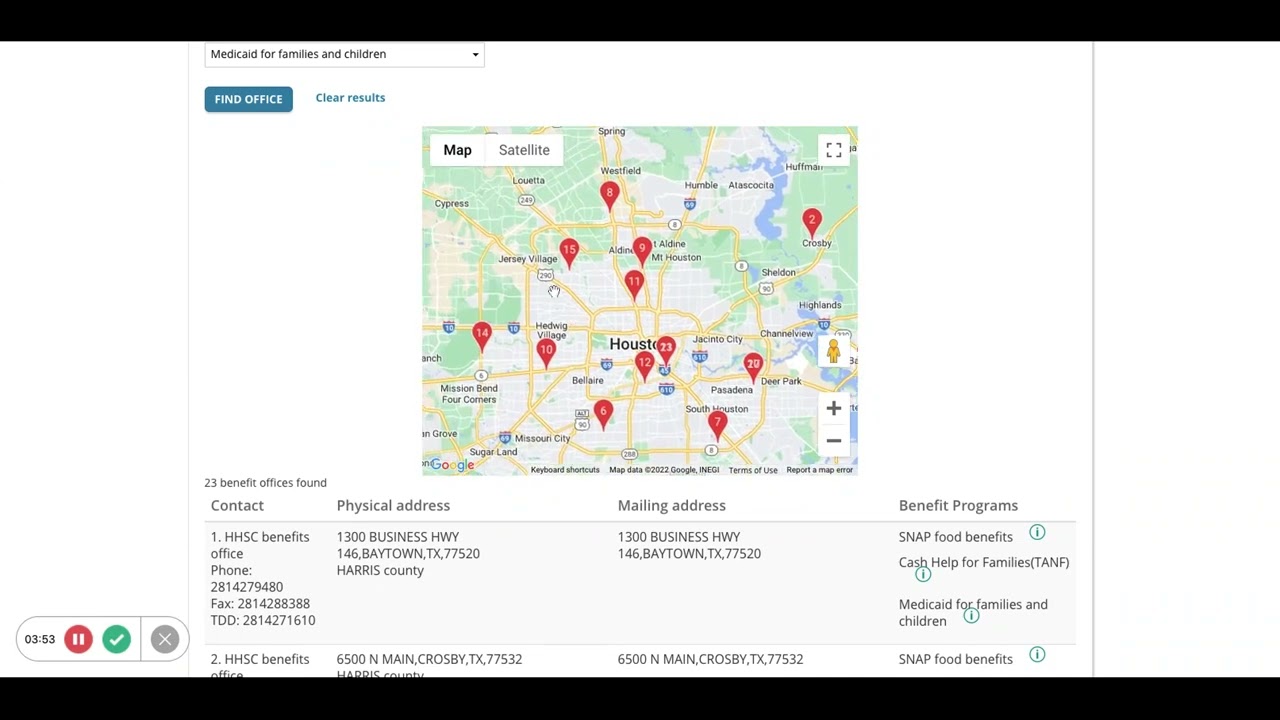1280x720 pixels.
Task: Click mailing address 1300 BUSINESS HWY 146, BAYTOWN
Action: 689,545
